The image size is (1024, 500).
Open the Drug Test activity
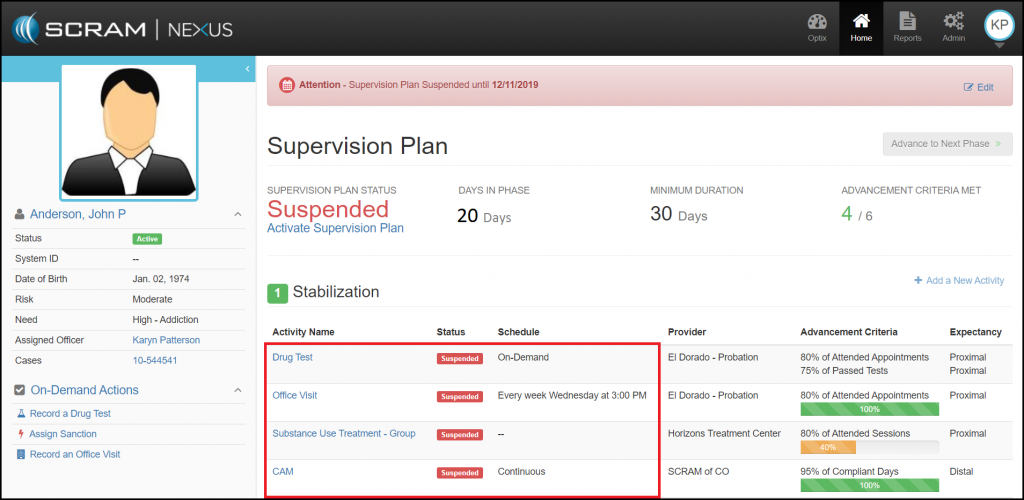tap(293, 357)
